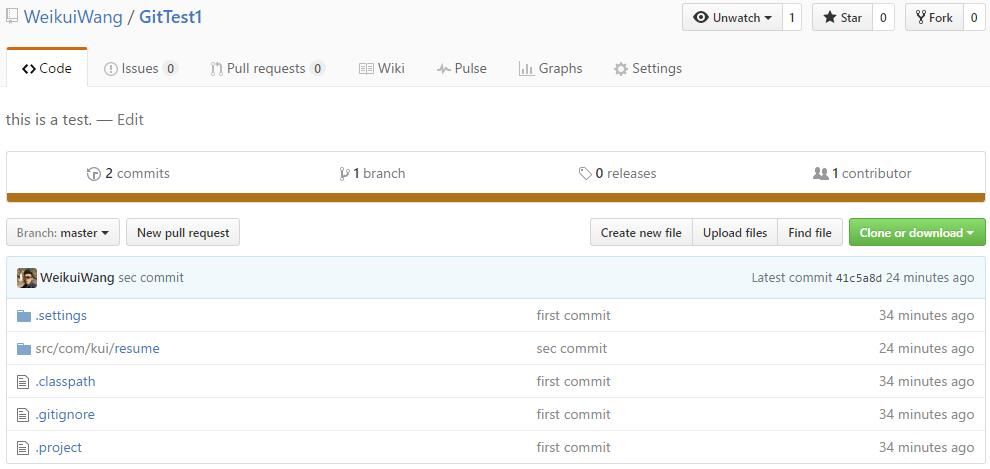Click the repository book icon beside WeikuiWang
The height and width of the screenshot is (469, 990).
(12, 17)
